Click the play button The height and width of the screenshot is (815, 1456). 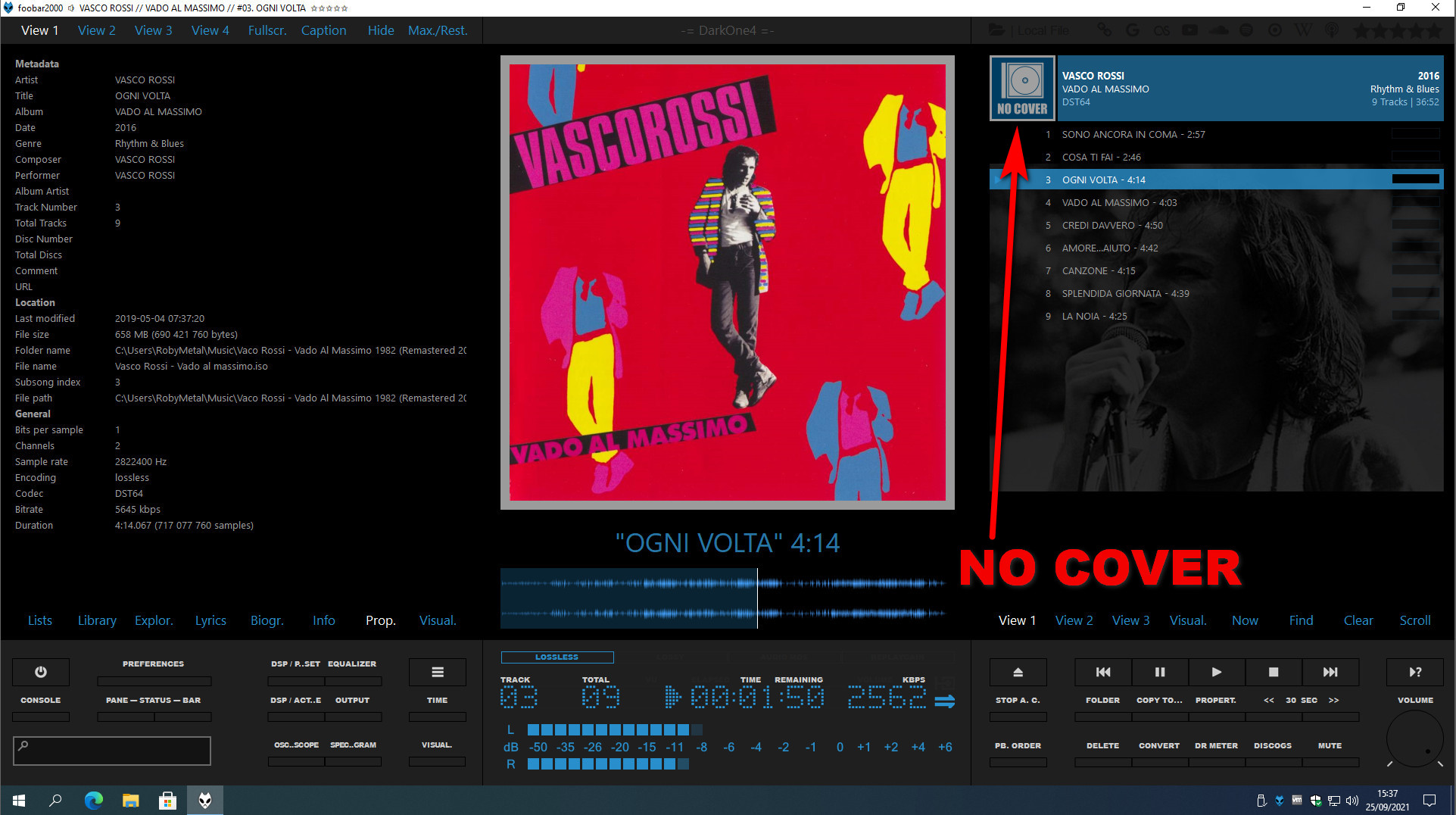coord(1217,672)
